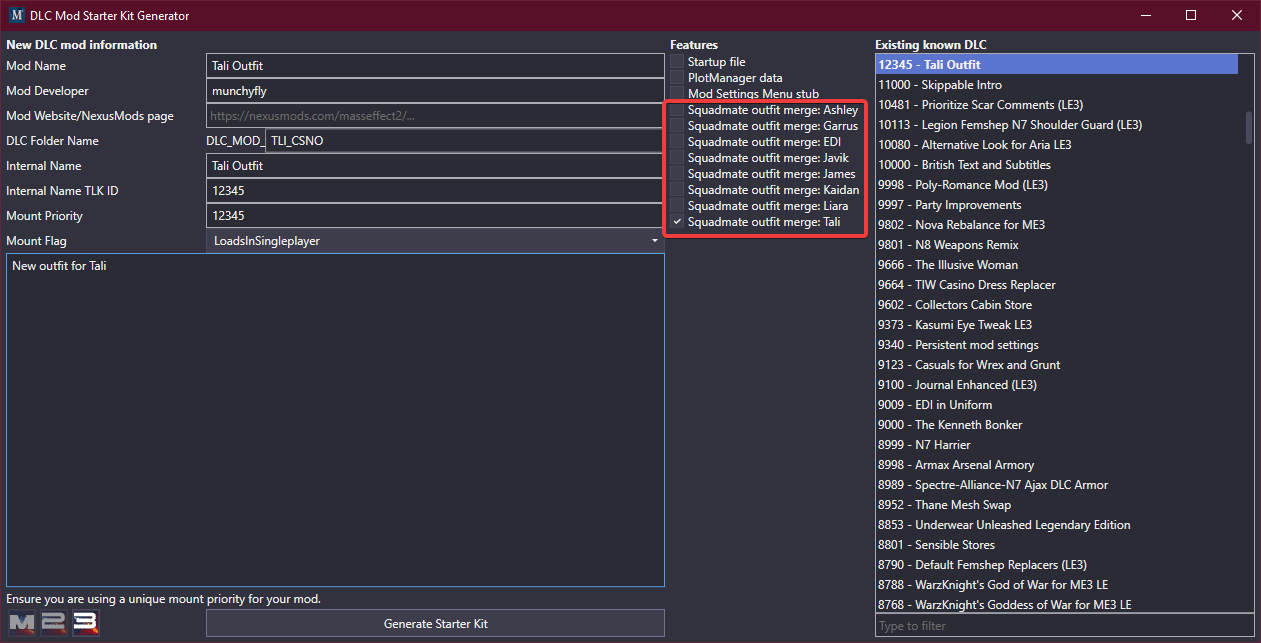The image size is (1261, 643).
Task: Click the Type to filter box
Action: pyautogui.click(x=1064, y=626)
